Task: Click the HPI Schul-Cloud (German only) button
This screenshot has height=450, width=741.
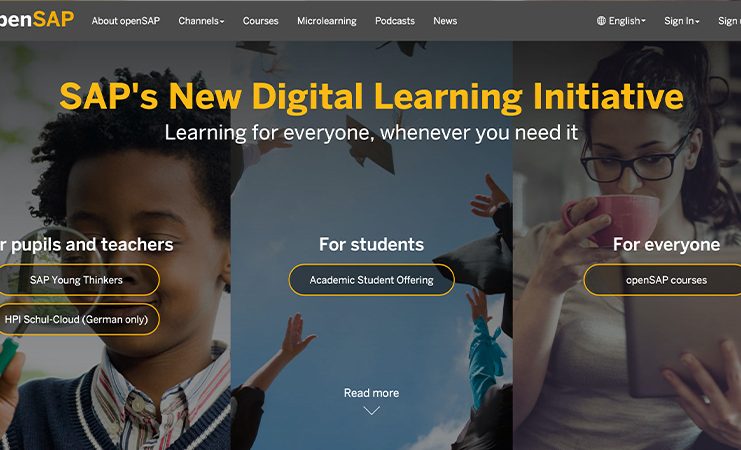Action: (78, 320)
